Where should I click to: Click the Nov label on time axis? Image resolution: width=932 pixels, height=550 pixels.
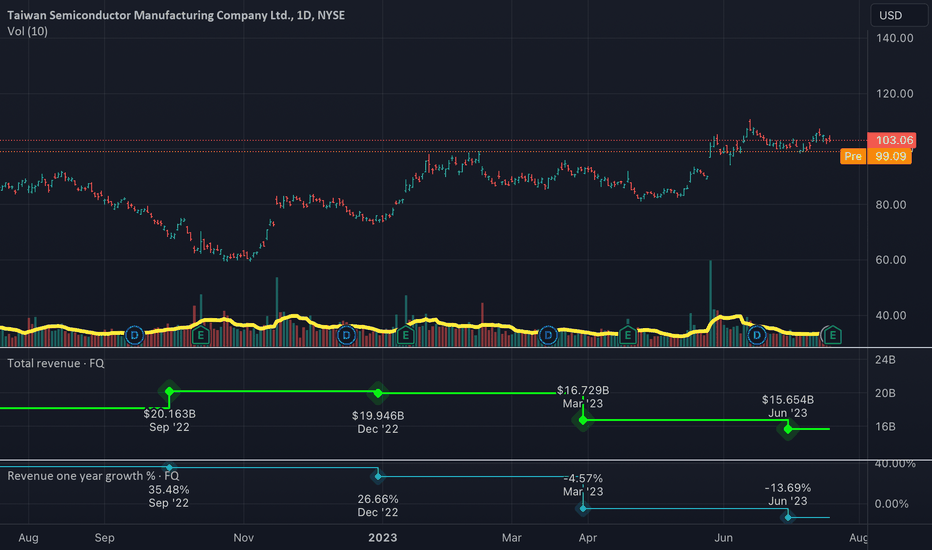244,538
